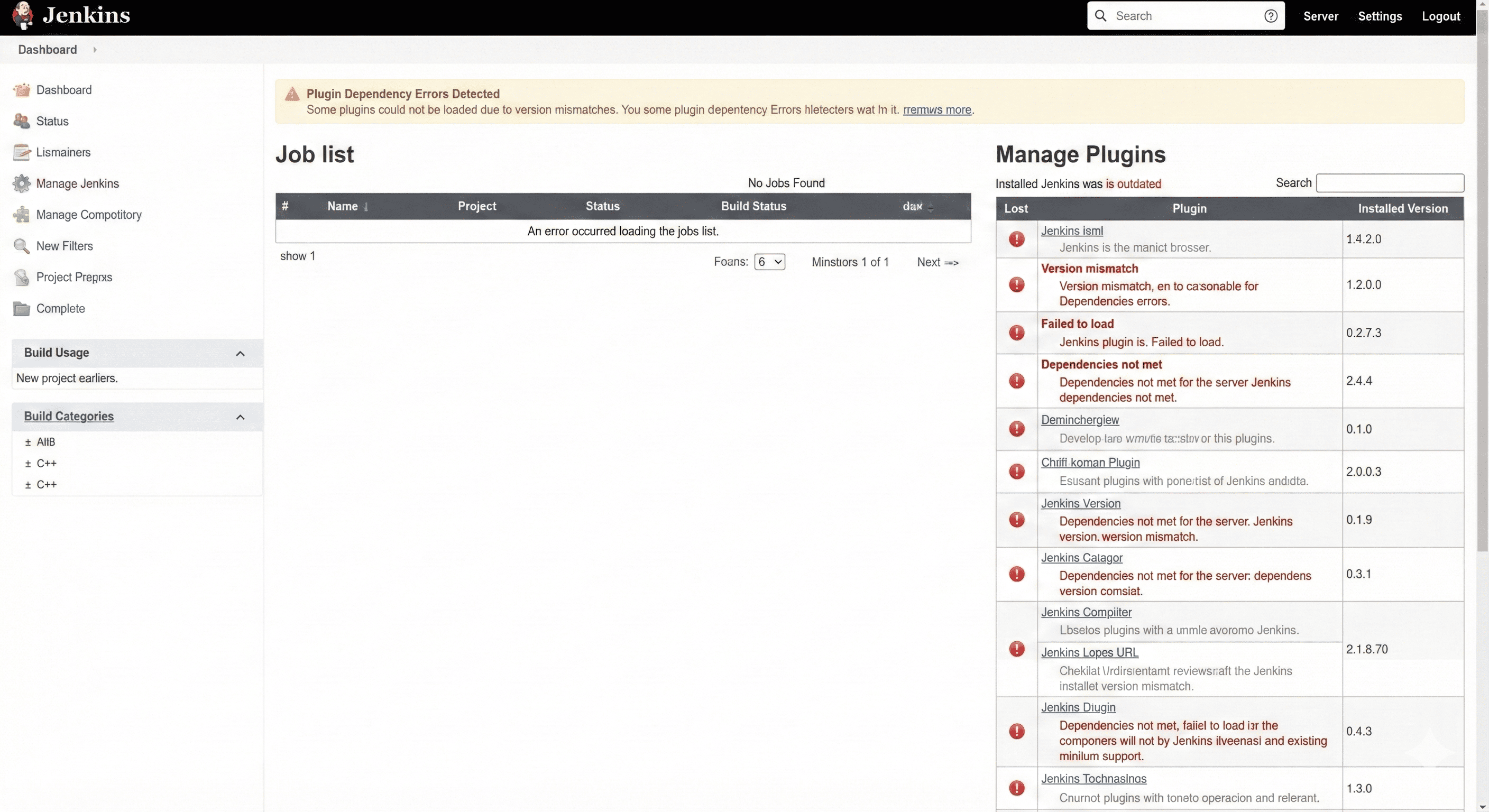Open the Complete folder in the sidebar
Image resolution: width=1489 pixels, height=812 pixels.
point(61,308)
